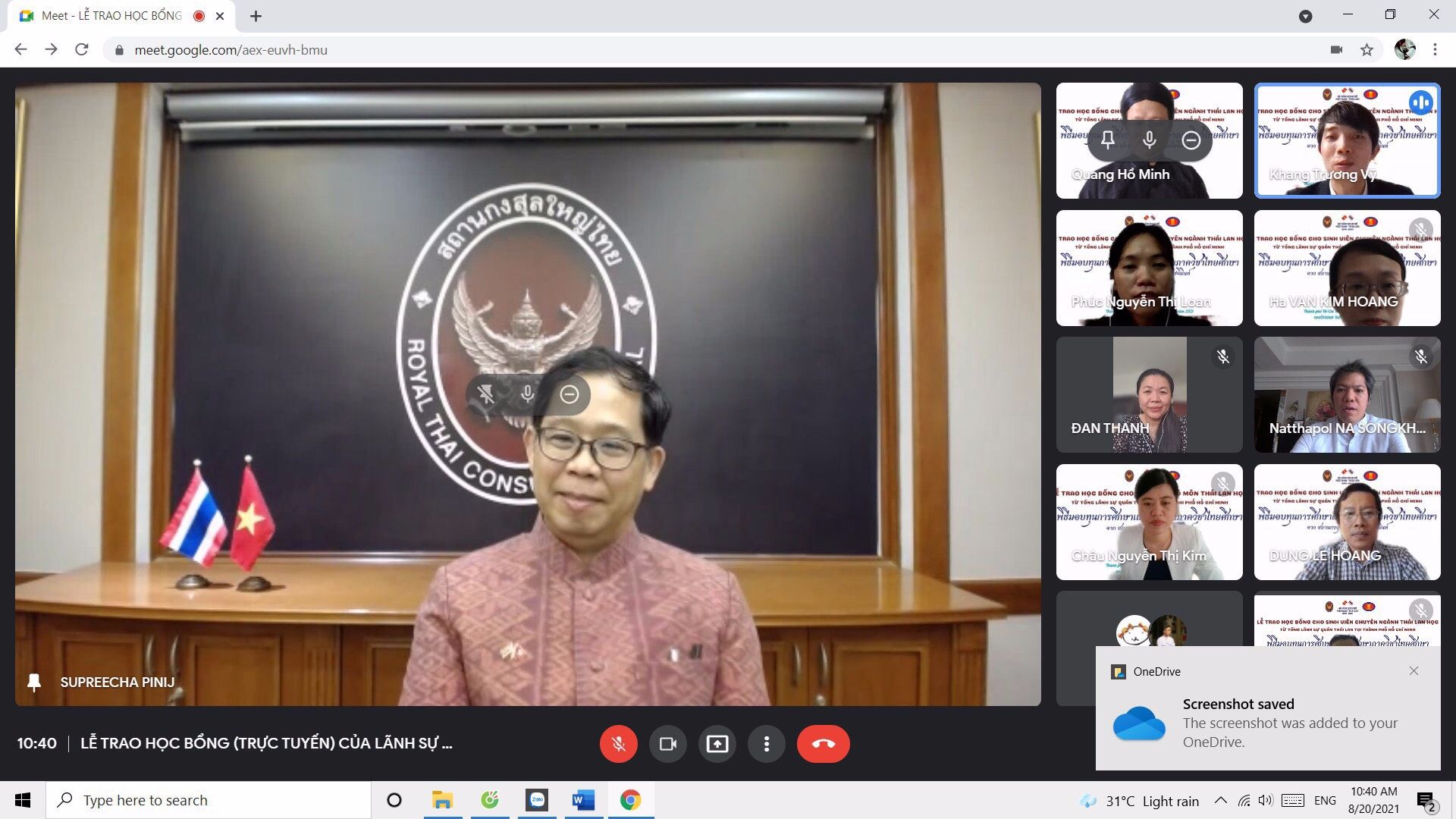
Task: Select Ha VAN KIM HOANG's video tile
Action: pos(1348,268)
